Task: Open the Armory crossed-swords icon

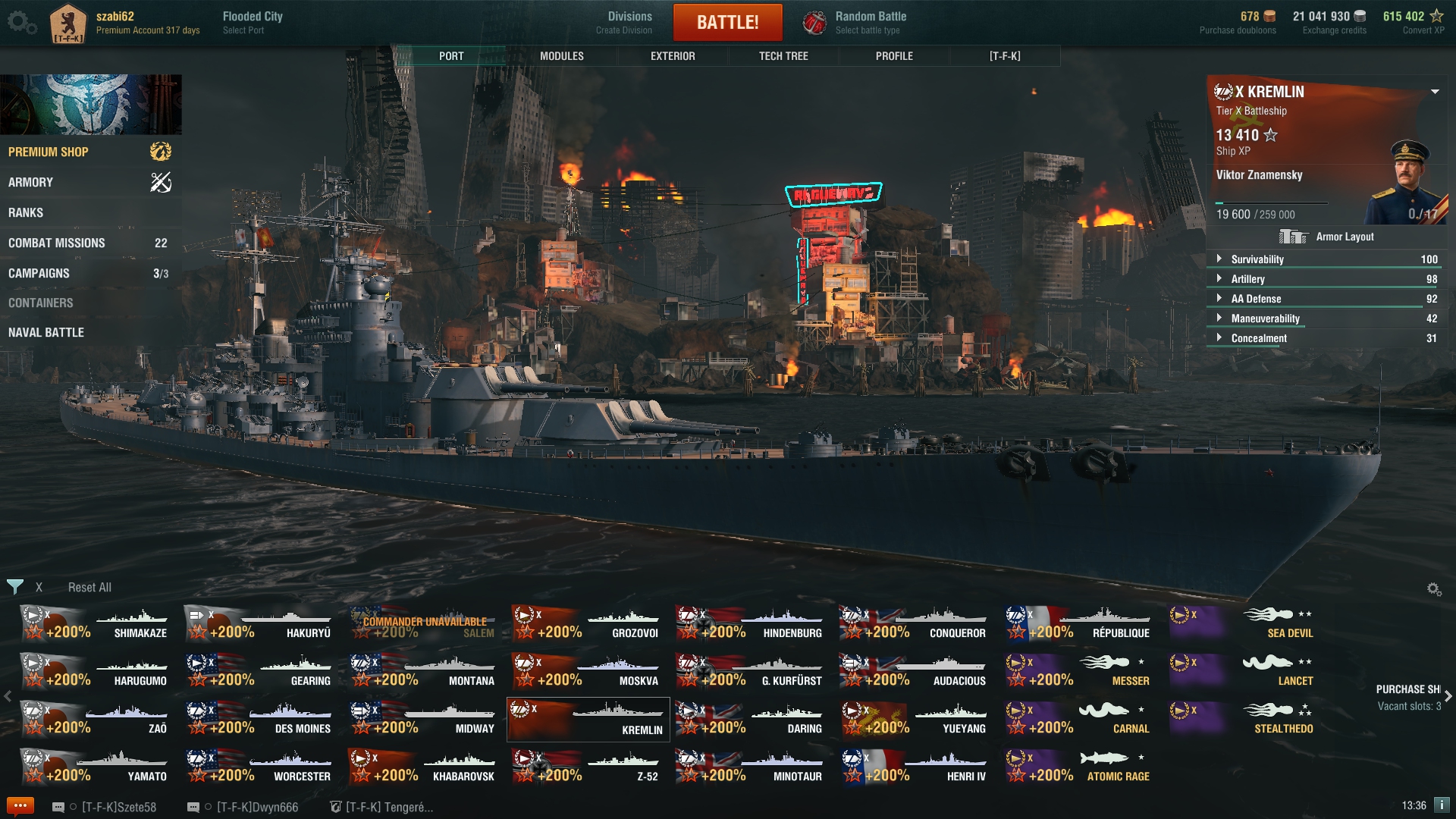Action: pos(161,182)
